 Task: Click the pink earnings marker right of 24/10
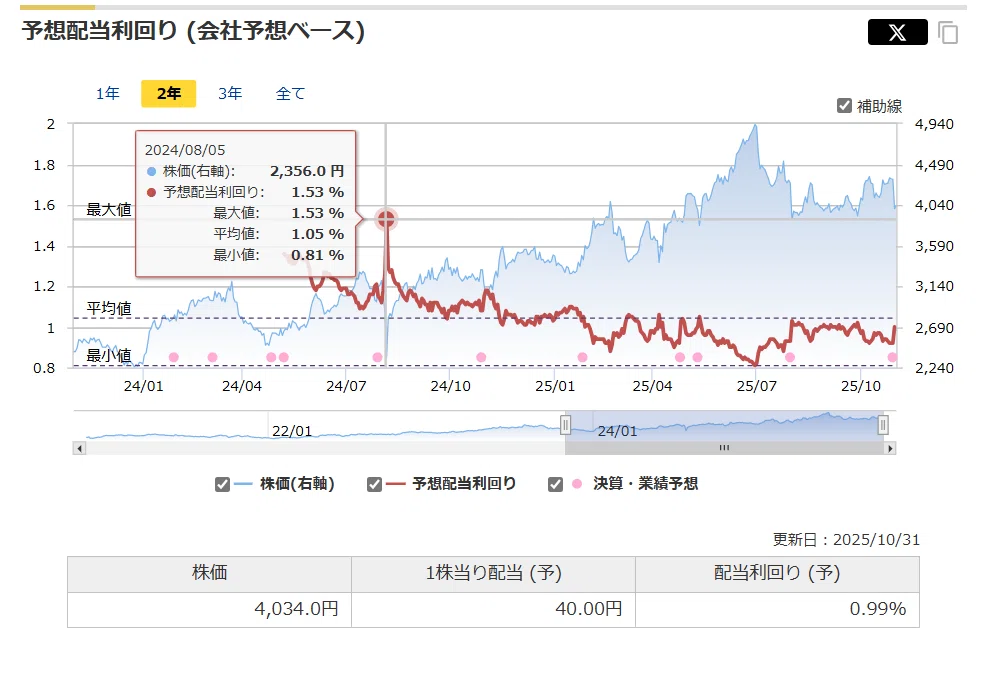(x=481, y=357)
